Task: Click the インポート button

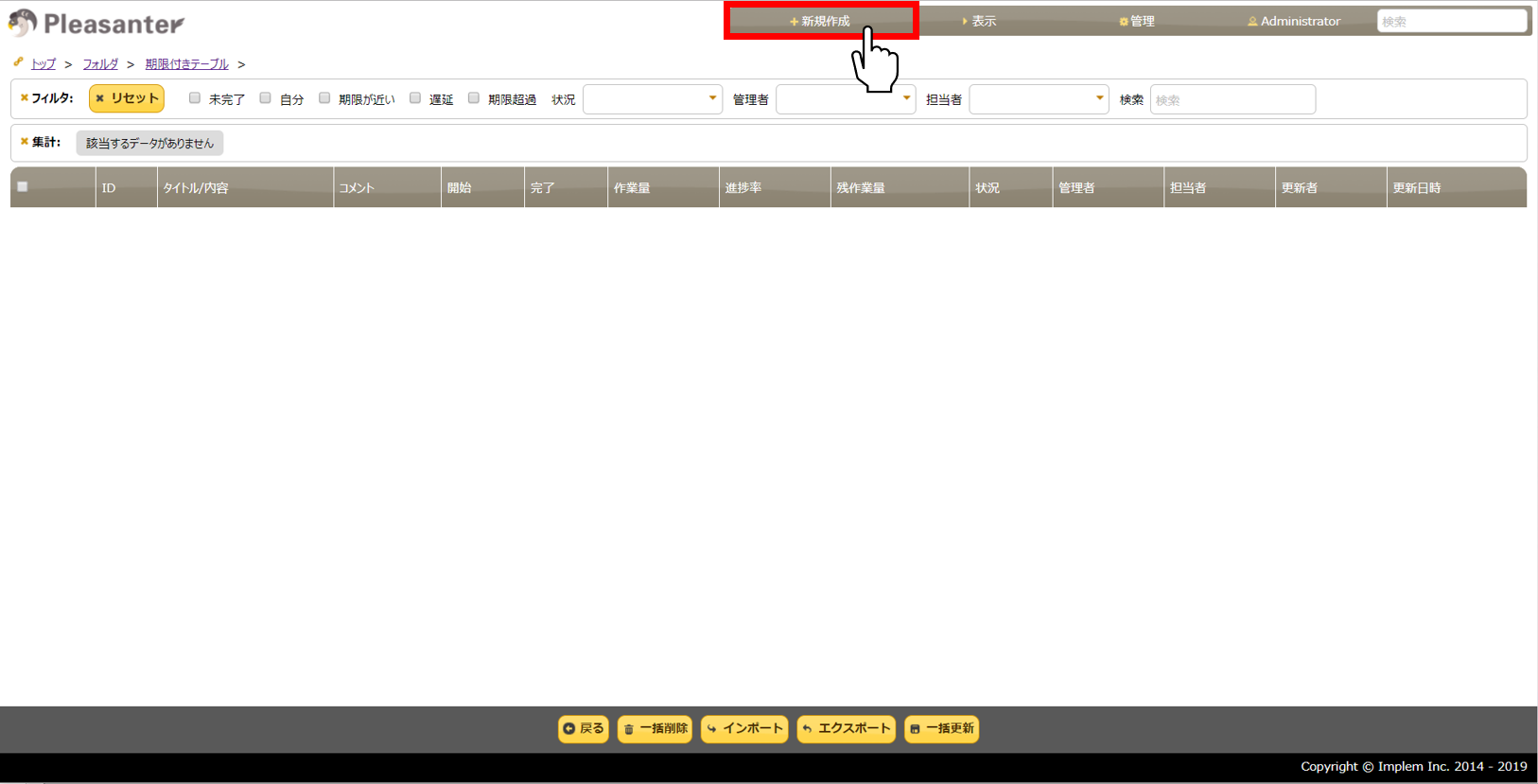Action: coord(744,729)
